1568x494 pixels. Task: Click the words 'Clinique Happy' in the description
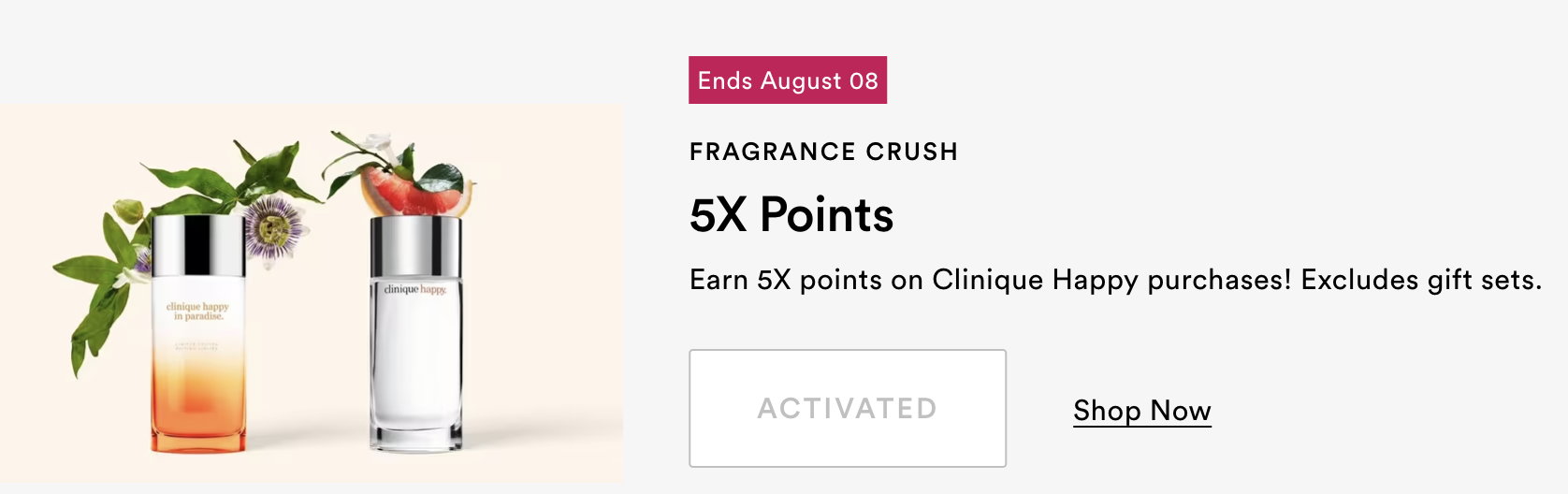(1036, 280)
